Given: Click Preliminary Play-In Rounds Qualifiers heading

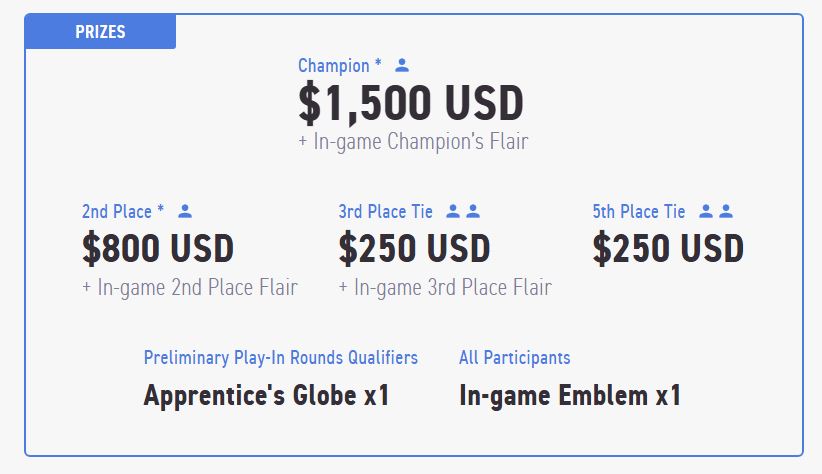Looking at the screenshot, I should (280, 358).
